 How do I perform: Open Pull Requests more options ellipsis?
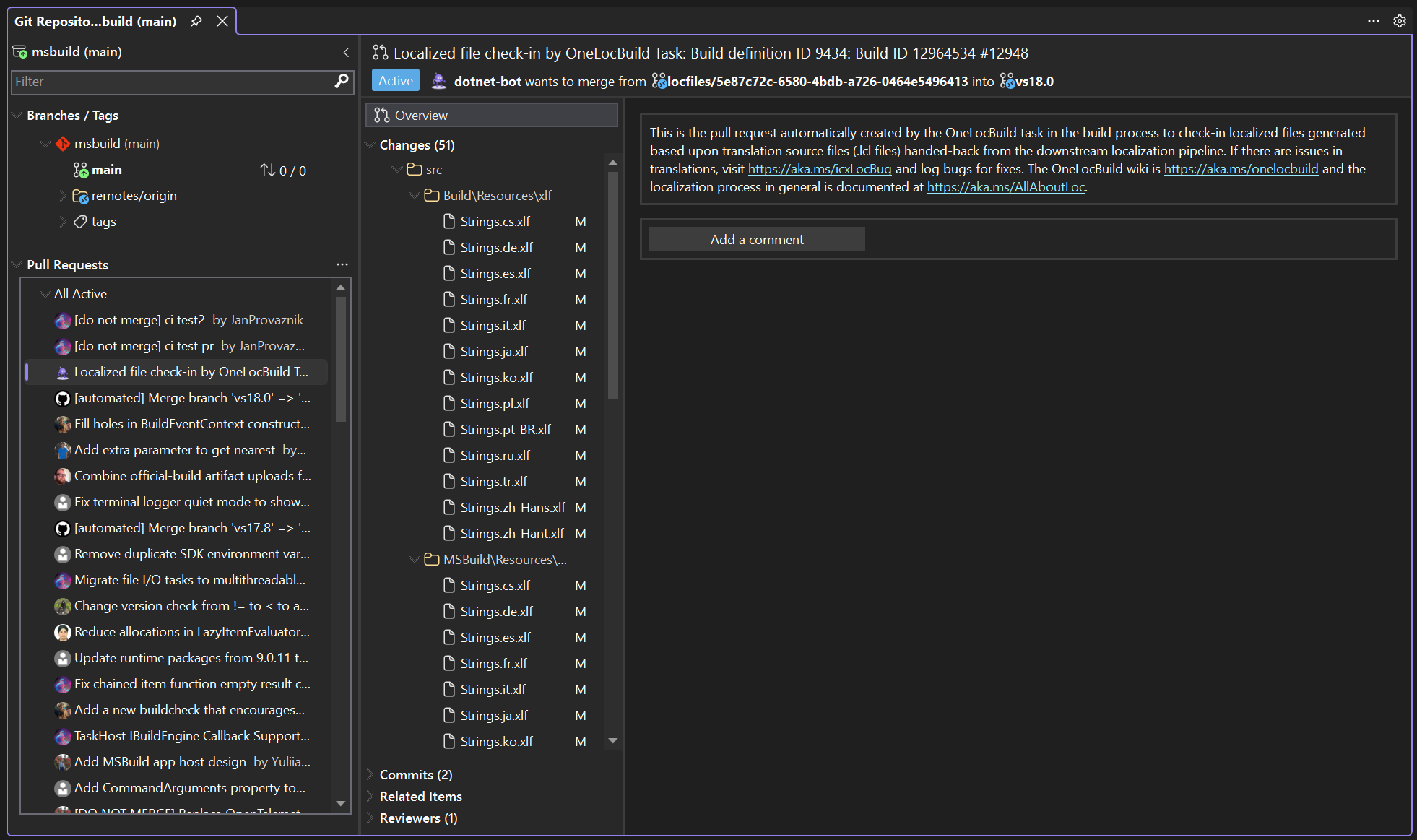tap(342, 264)
